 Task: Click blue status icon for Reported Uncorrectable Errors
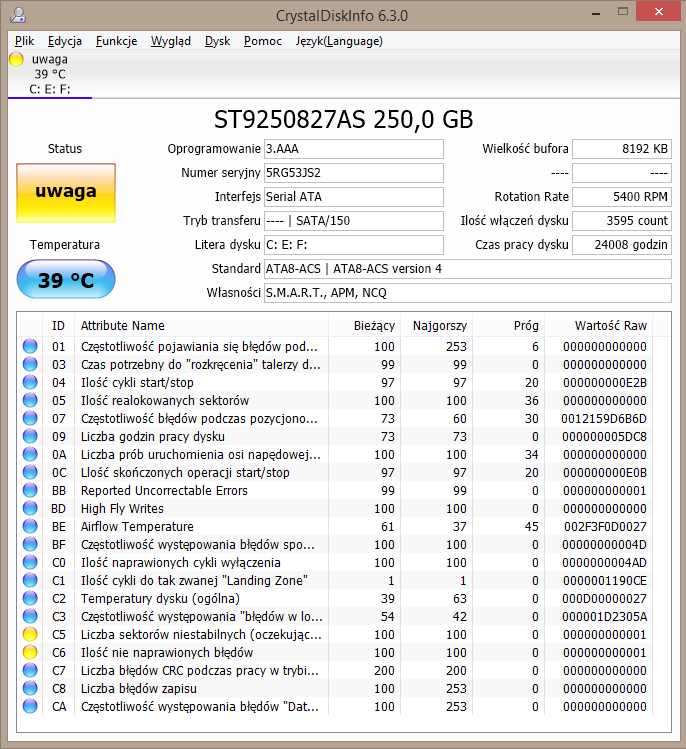coord(31,491)
